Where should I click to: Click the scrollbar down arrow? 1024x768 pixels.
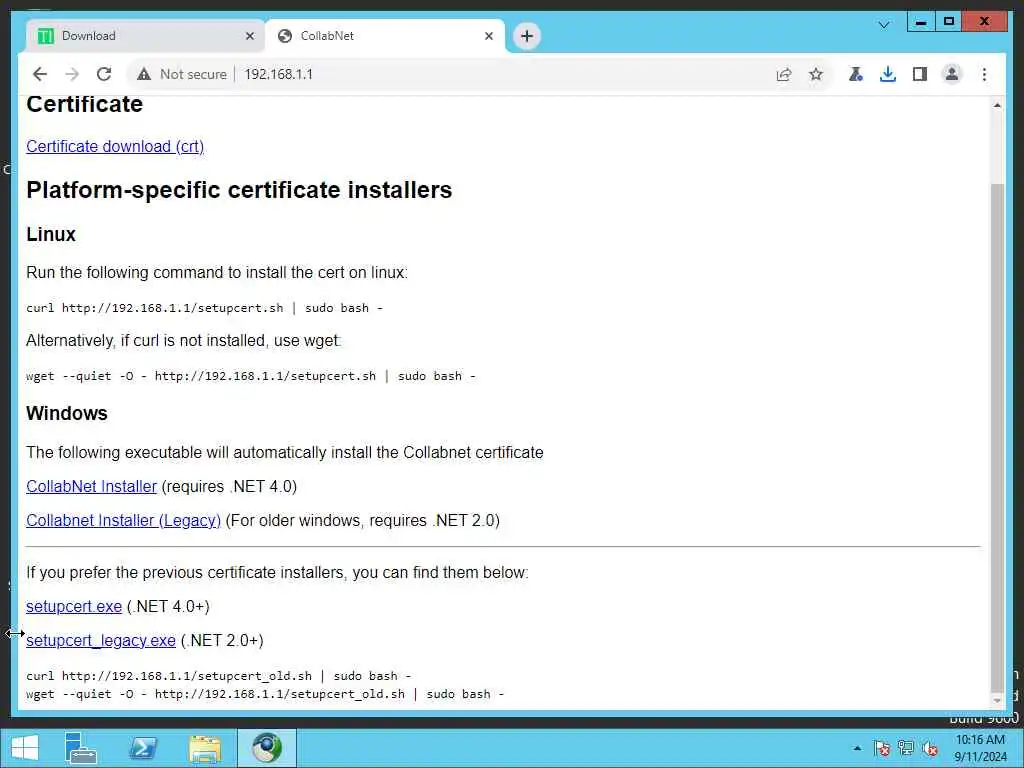[x=997, y=701]
